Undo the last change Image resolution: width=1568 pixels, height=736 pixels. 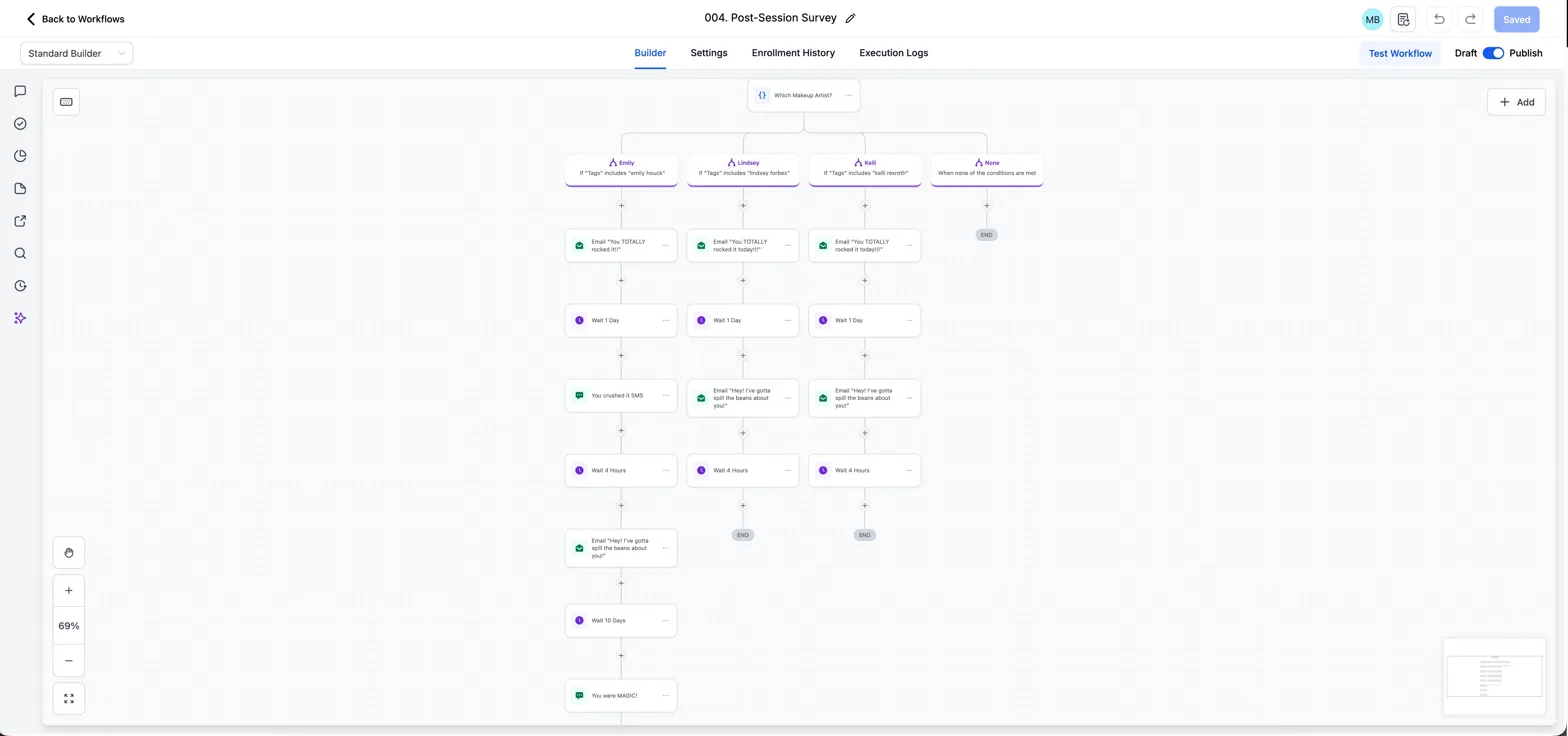(x=1439, y=19)
